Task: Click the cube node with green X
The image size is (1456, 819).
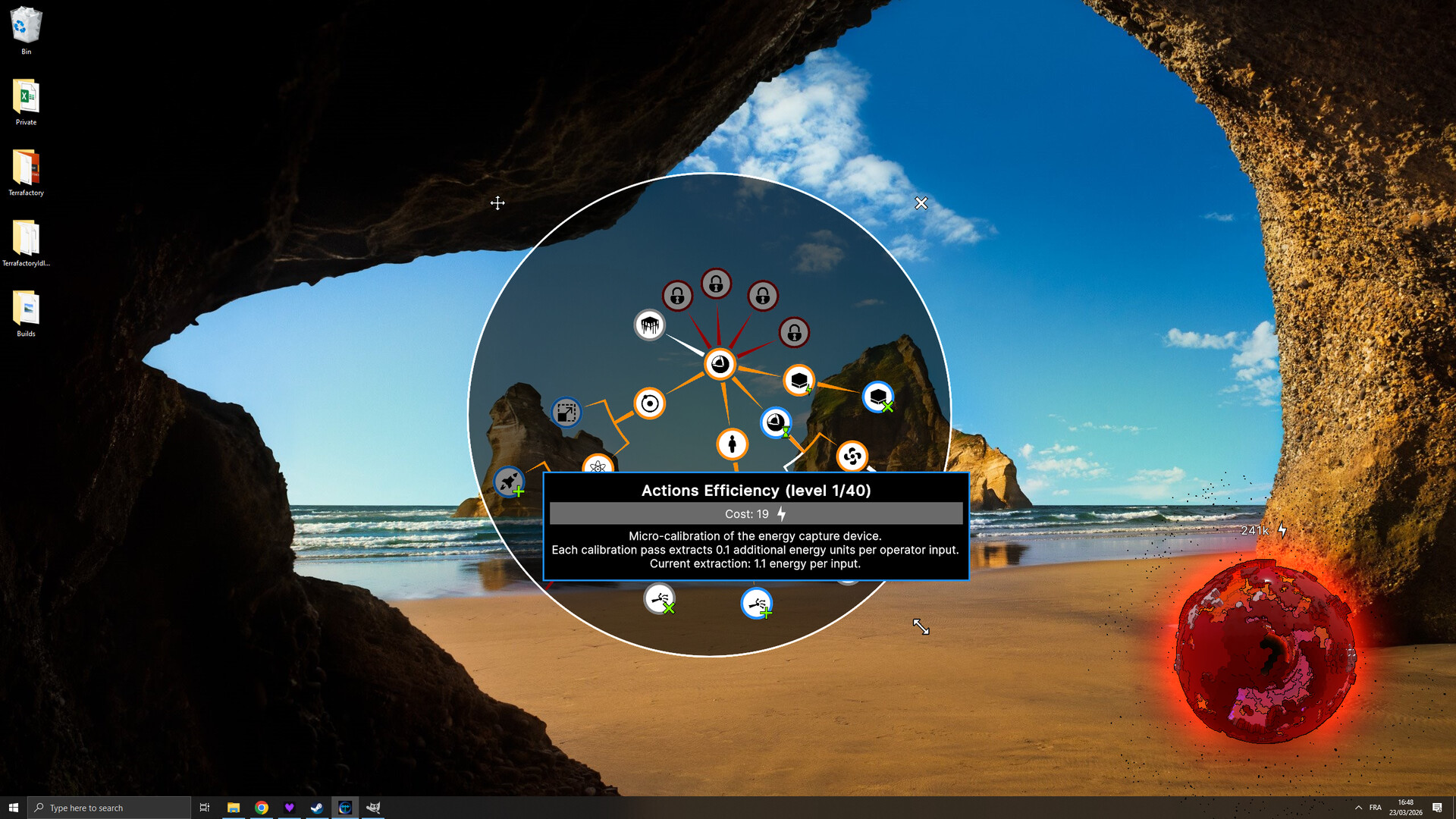Action: click(877, 397)
